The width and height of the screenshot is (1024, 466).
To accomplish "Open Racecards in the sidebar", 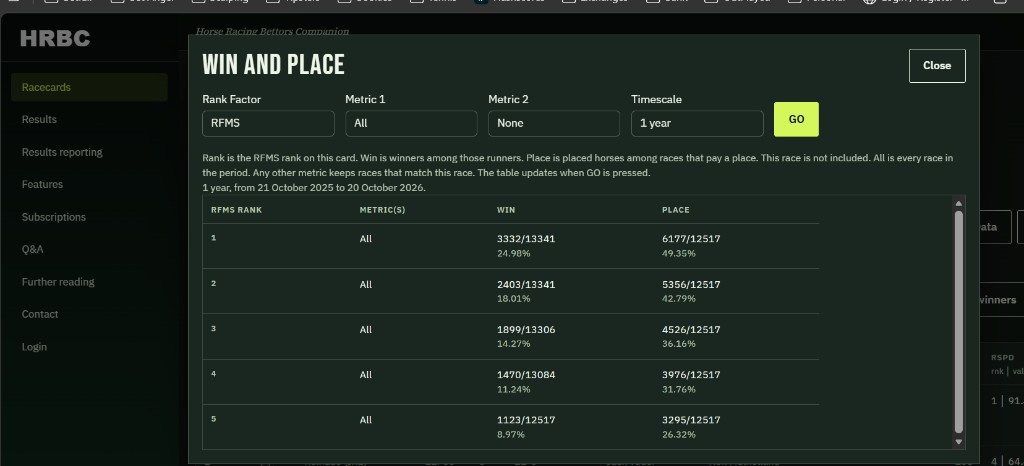I will pos(89,87).
